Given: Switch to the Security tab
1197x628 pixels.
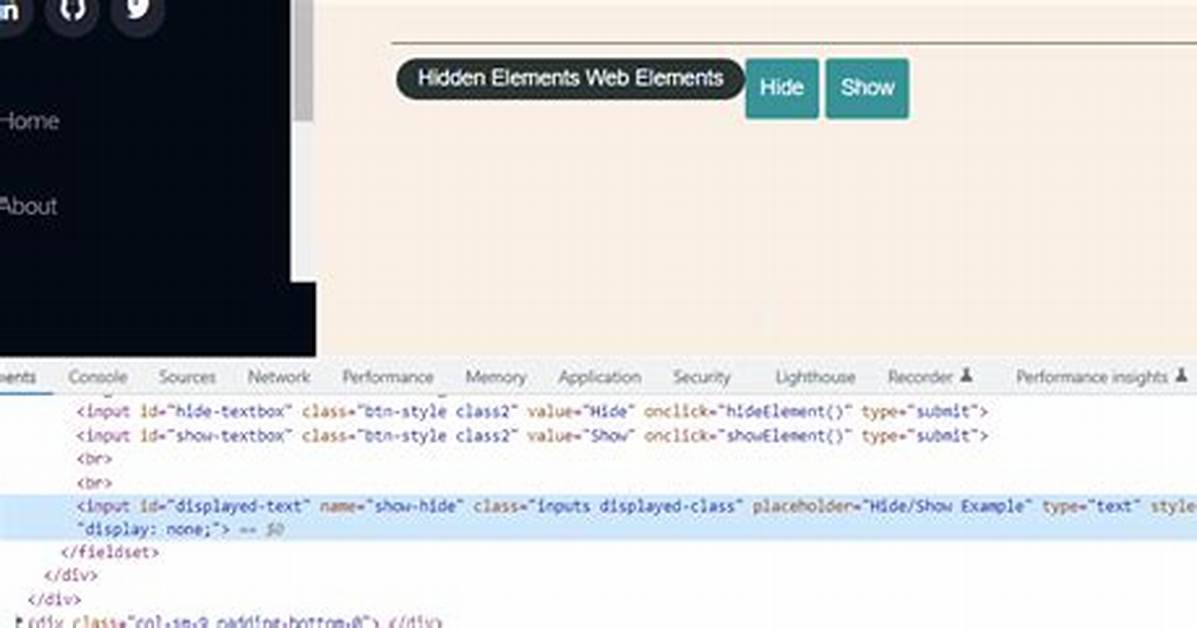Looking at the screenshot, I should point(702,377).
